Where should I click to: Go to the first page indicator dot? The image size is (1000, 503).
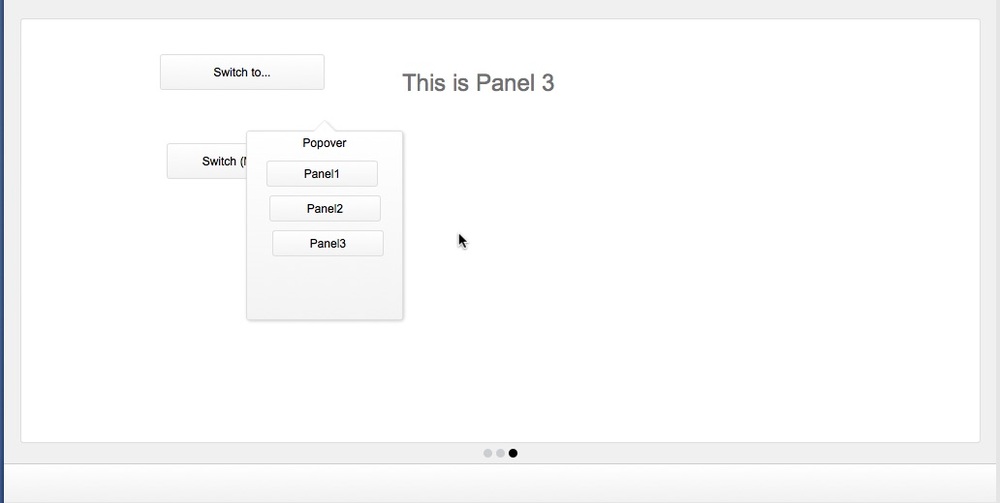click(488, 453)
